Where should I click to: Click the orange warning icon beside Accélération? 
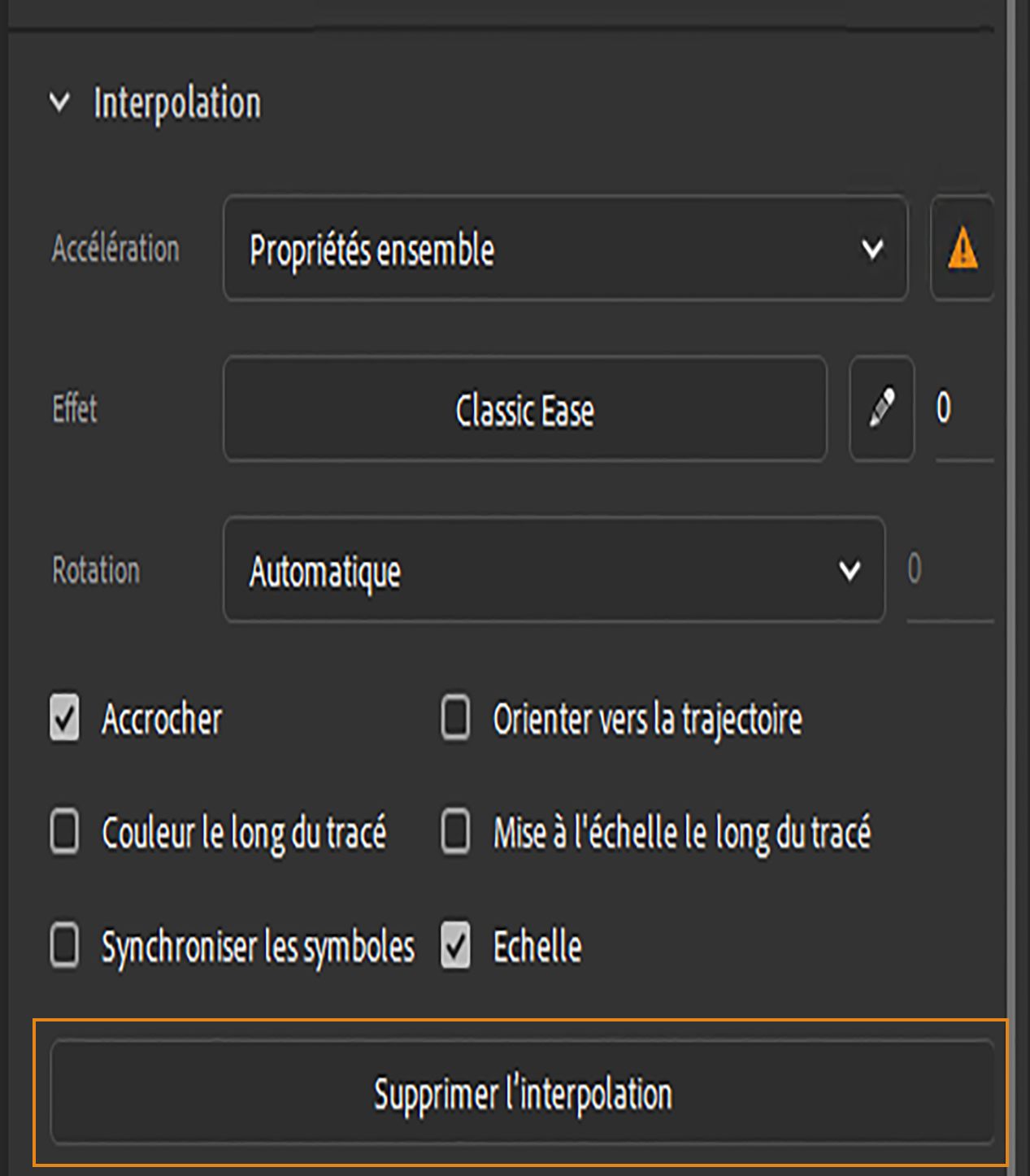[x=963, y=250]
